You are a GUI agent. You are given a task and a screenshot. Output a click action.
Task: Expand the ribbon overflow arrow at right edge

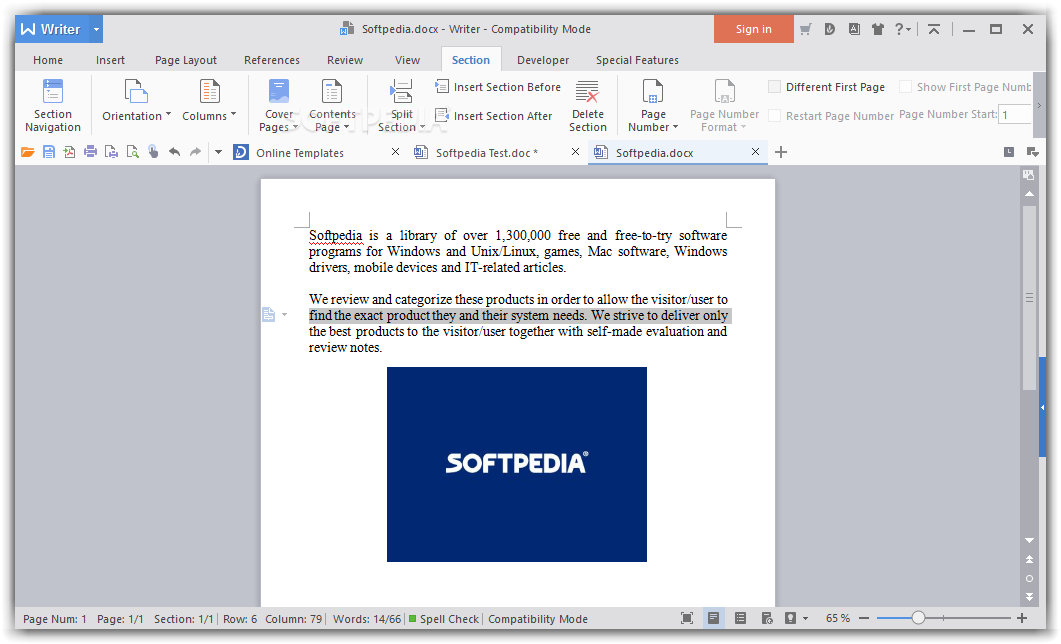point(1039,105)
